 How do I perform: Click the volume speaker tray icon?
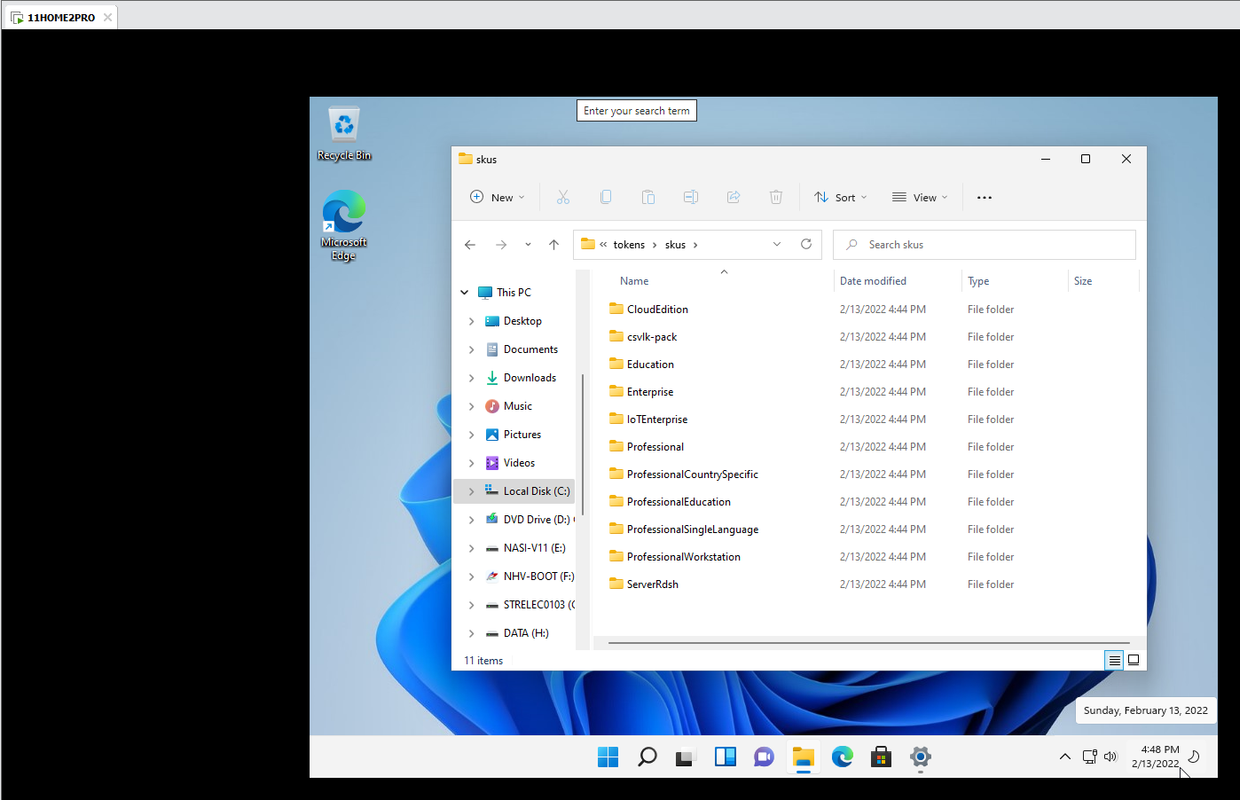pos(1110,757)
